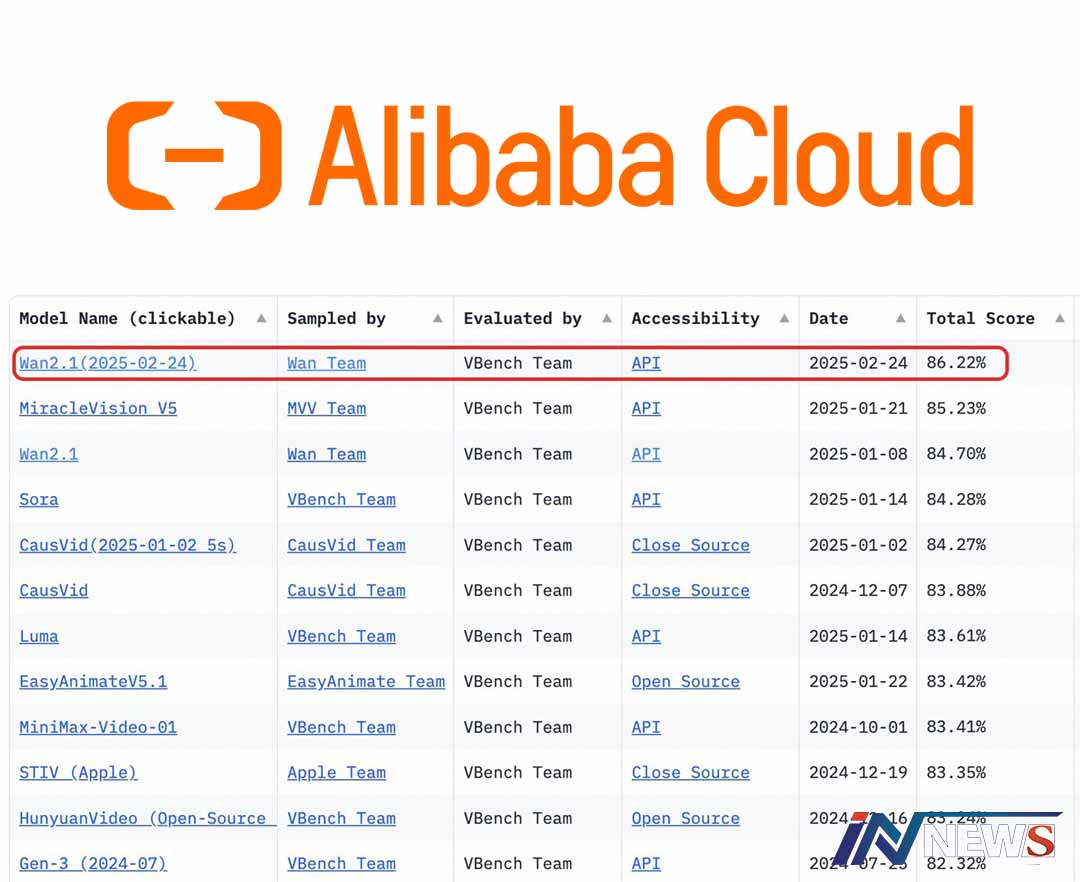Click the Sora model link
Screen dimensions: 1080x882
tap(39, 499)
